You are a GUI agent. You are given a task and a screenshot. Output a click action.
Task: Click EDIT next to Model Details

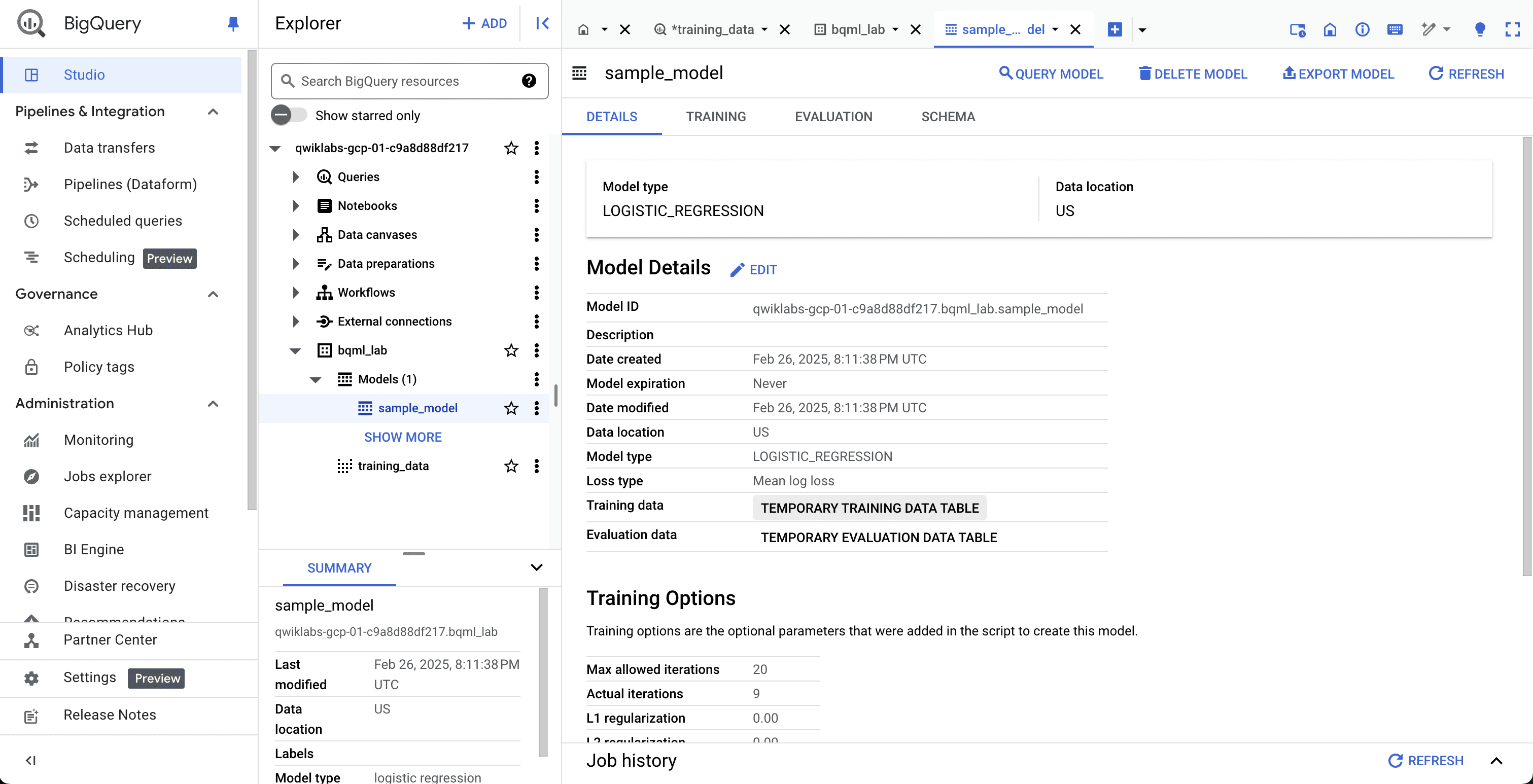pyautogui.click(x=753, y=269)
